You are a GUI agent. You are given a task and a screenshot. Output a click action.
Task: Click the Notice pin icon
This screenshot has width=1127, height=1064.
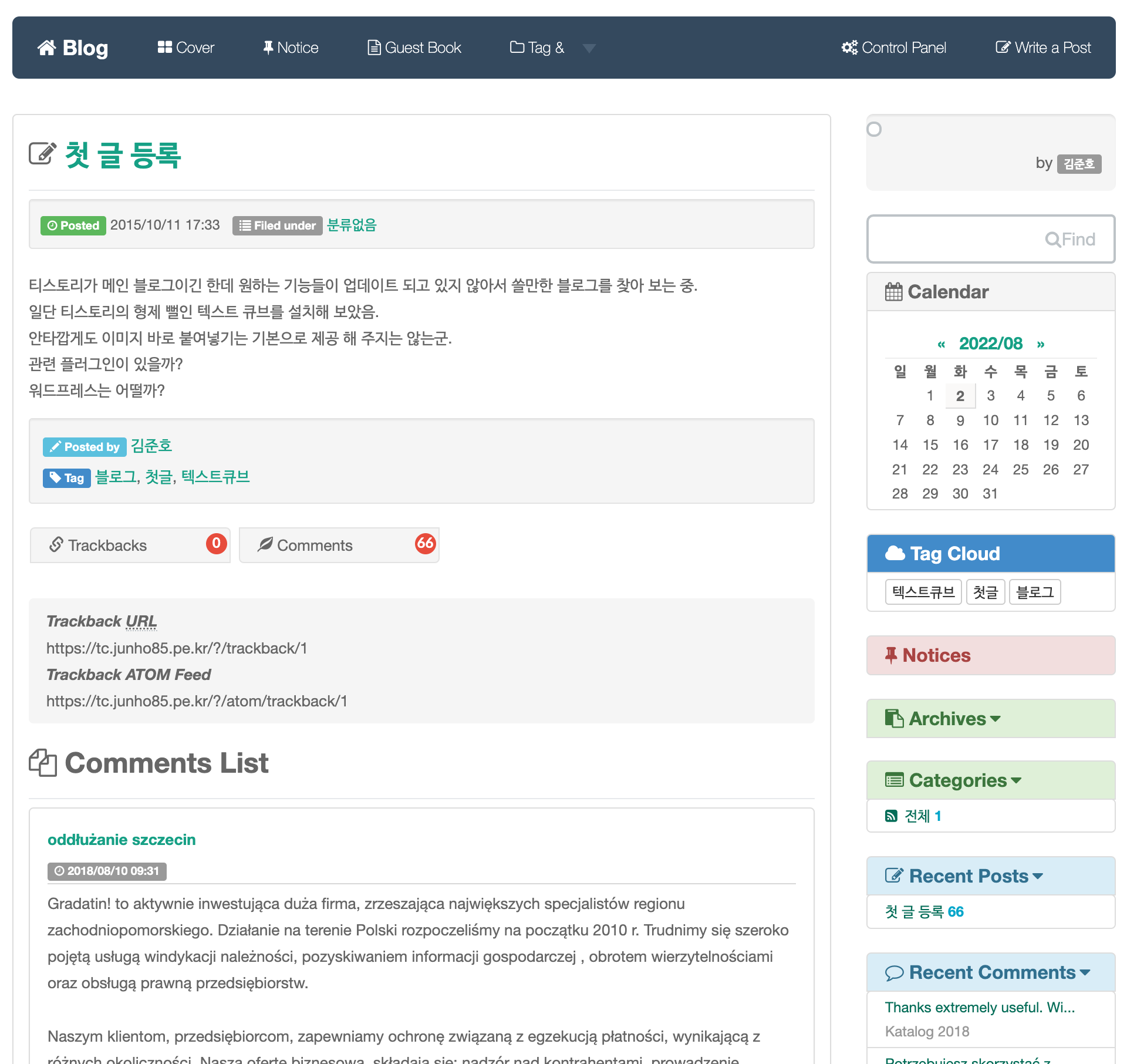[x=268, y=48]
